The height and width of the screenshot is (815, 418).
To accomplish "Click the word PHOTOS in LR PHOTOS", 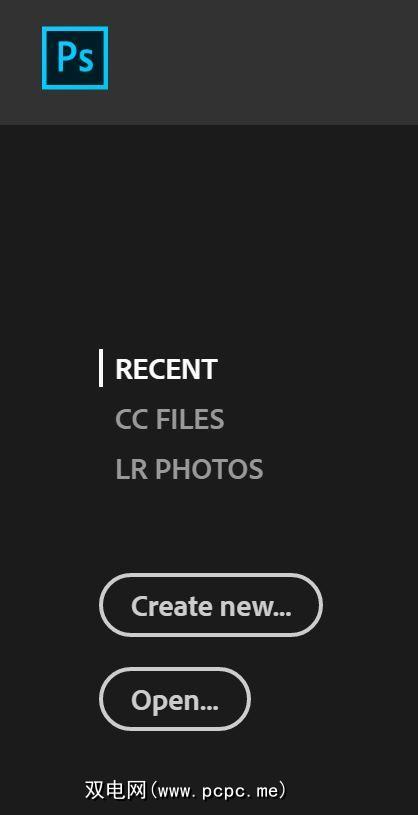I will pos(209,469).
